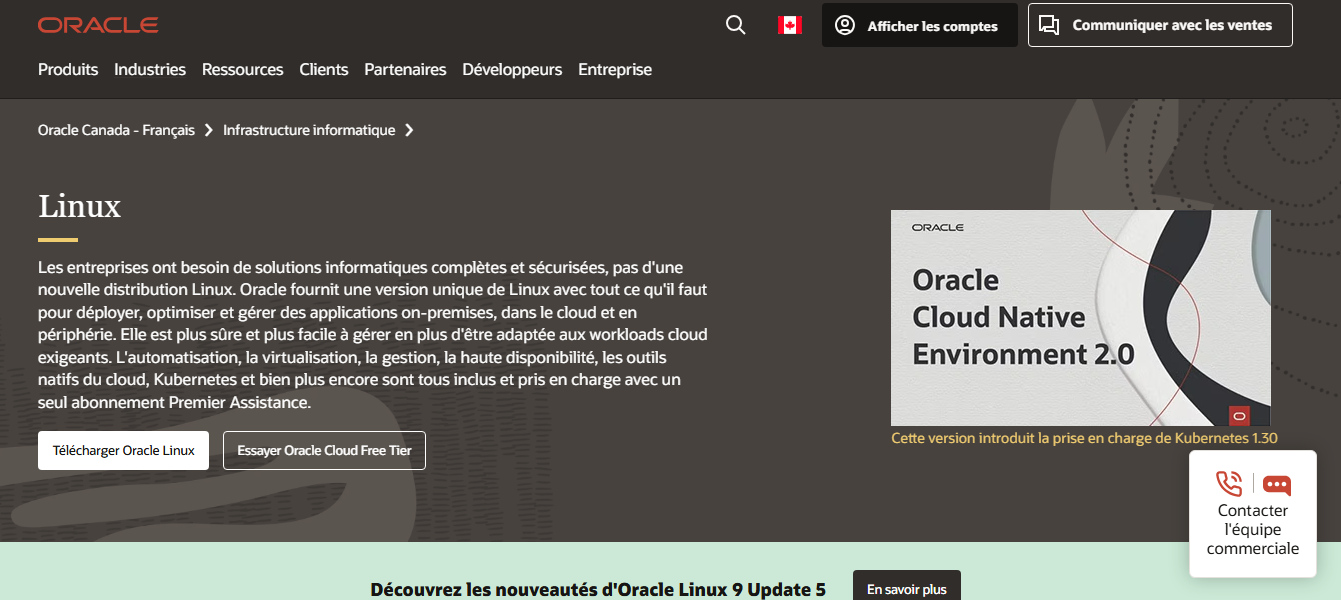Open the Produits navigation dropdown
Image resolution: width=1341 pixels, height=600 pixels.
[x=67, y=69]
